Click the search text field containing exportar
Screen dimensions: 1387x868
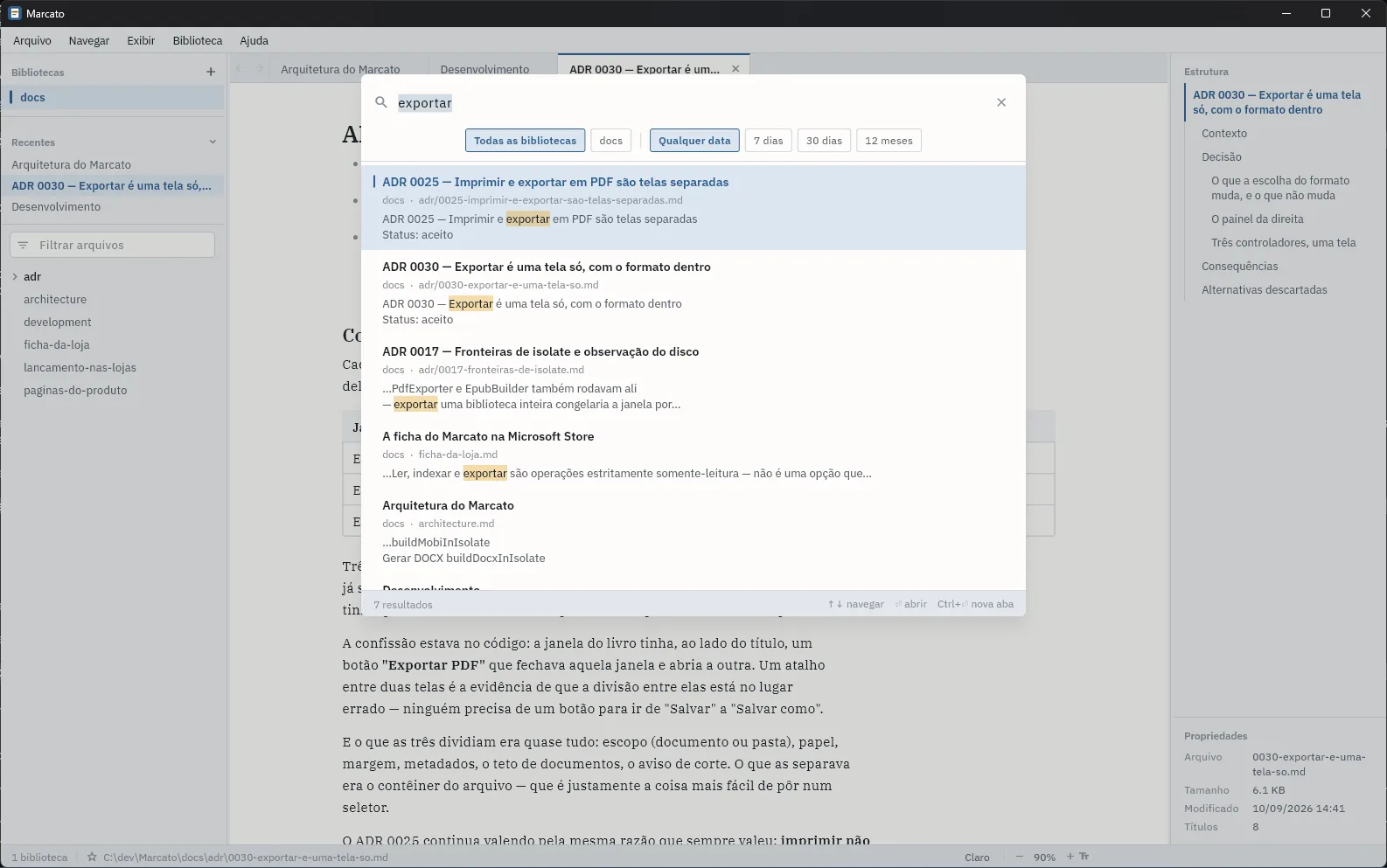pyautogui.click(x=691, y=102)
